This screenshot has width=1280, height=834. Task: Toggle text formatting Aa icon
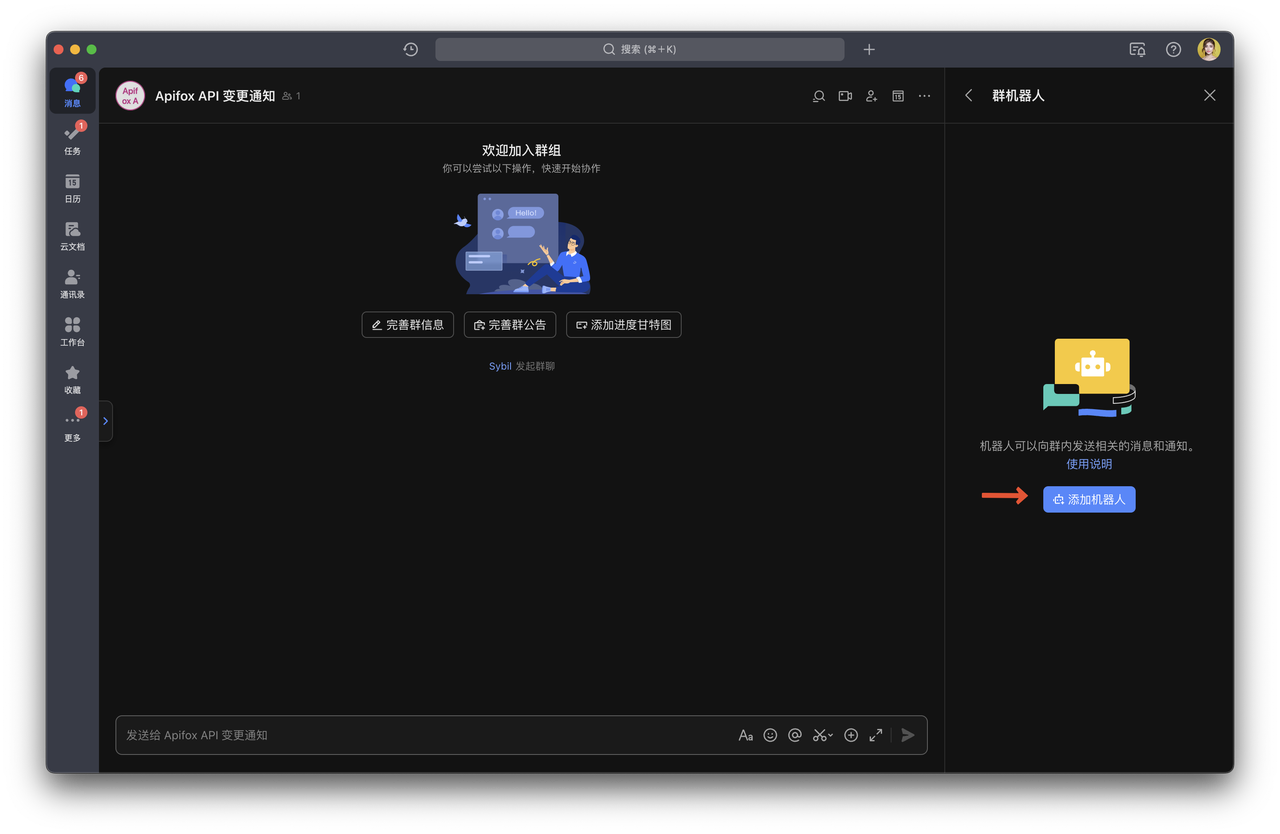(x=745, y=735)
